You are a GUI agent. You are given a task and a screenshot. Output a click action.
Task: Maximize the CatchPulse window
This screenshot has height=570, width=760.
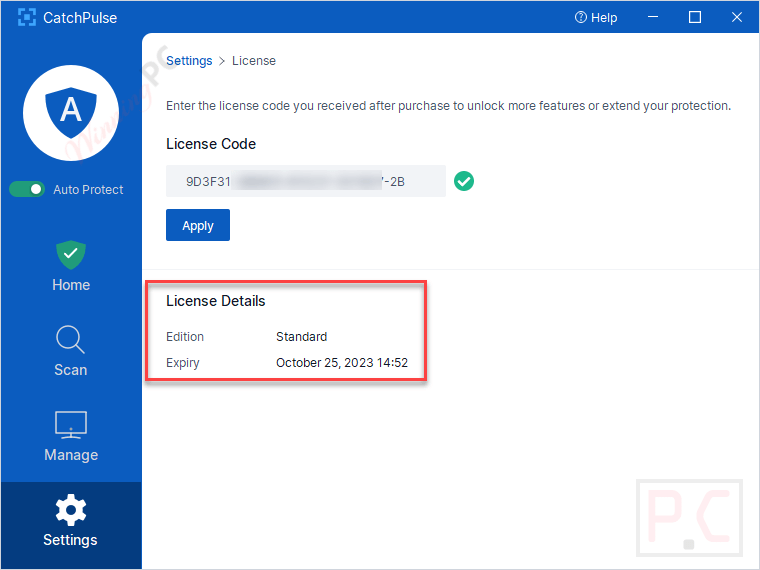coord(695,17)
